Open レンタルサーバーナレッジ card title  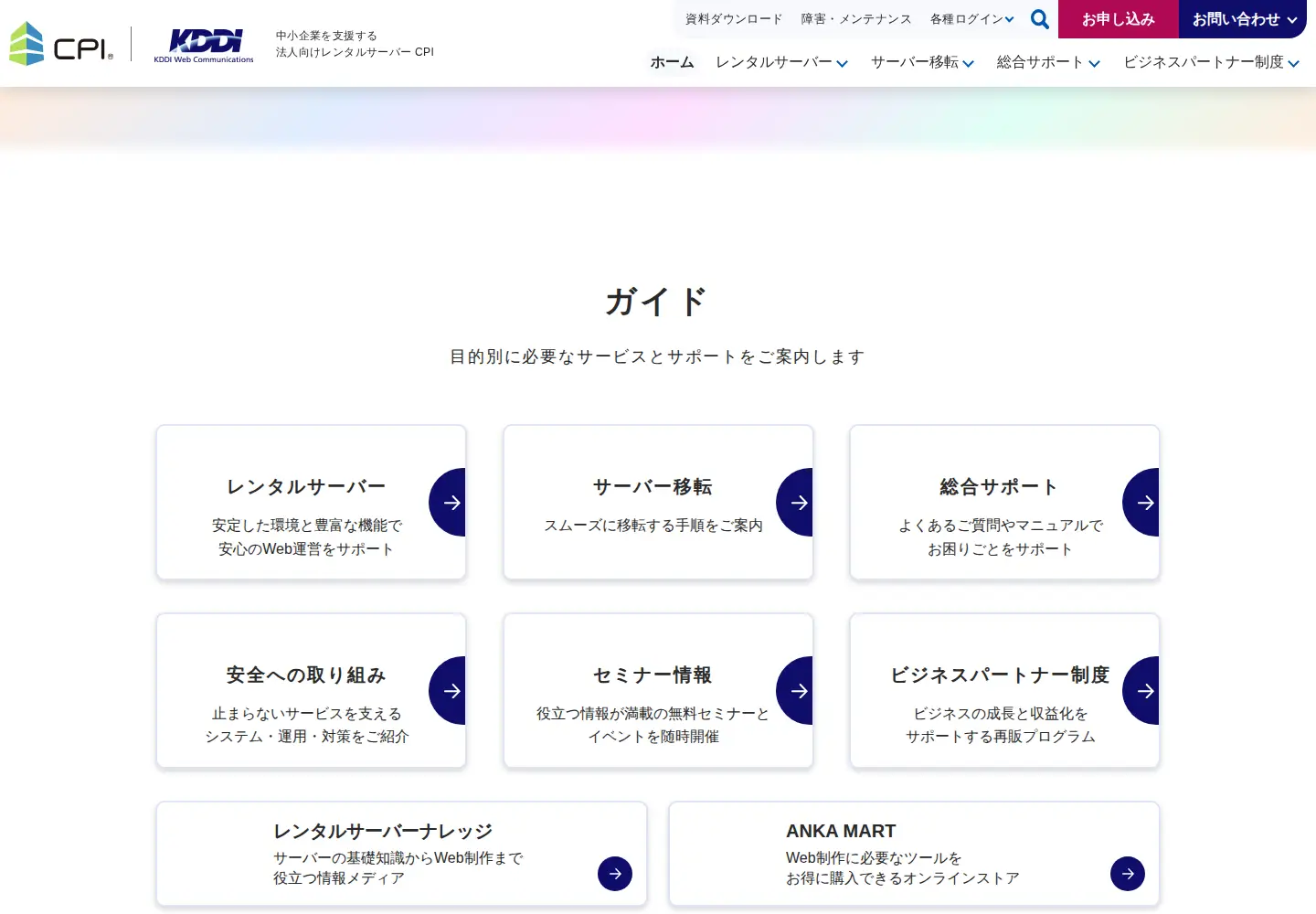383,831
